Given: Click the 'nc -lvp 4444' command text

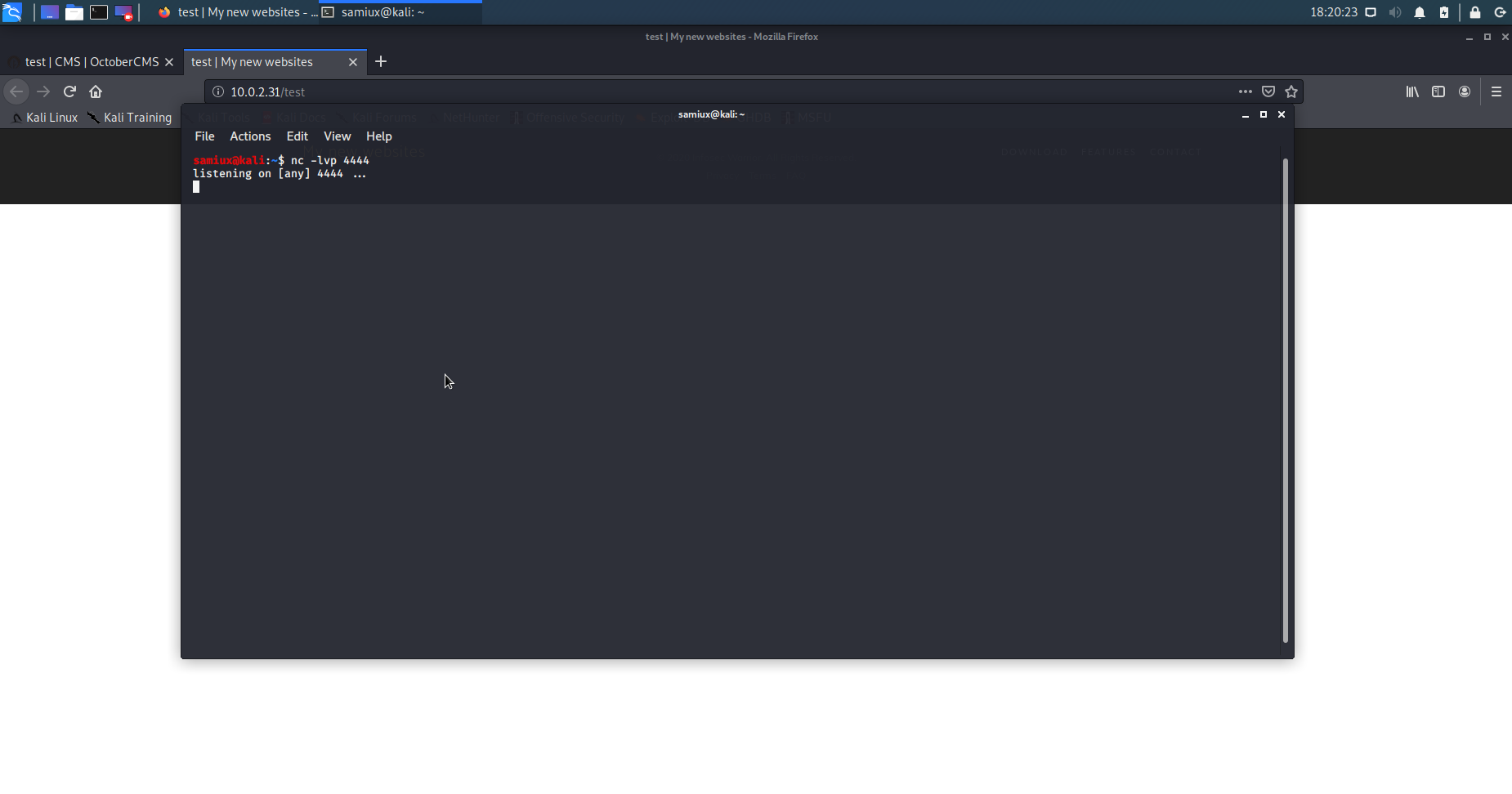Looking at the screenshot, I should click(x=330, y=161).
